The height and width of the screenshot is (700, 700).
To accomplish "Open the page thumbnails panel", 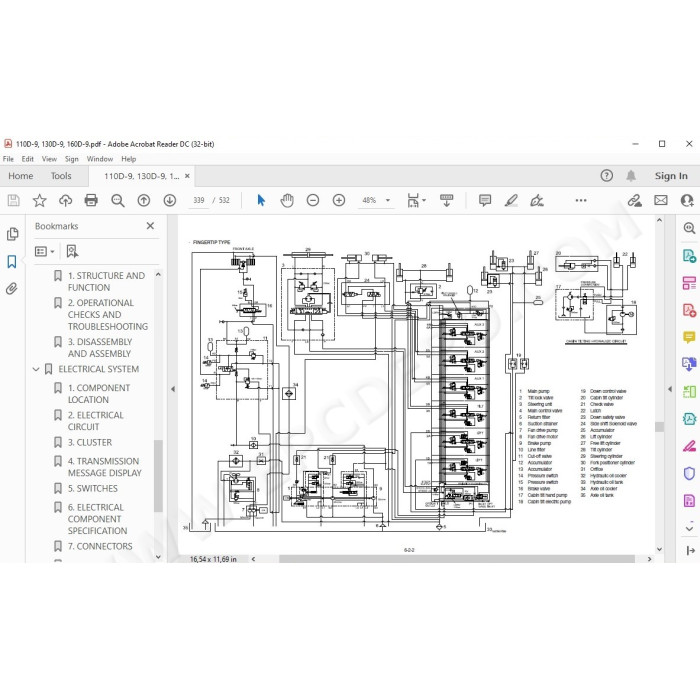I will (12, 234).
